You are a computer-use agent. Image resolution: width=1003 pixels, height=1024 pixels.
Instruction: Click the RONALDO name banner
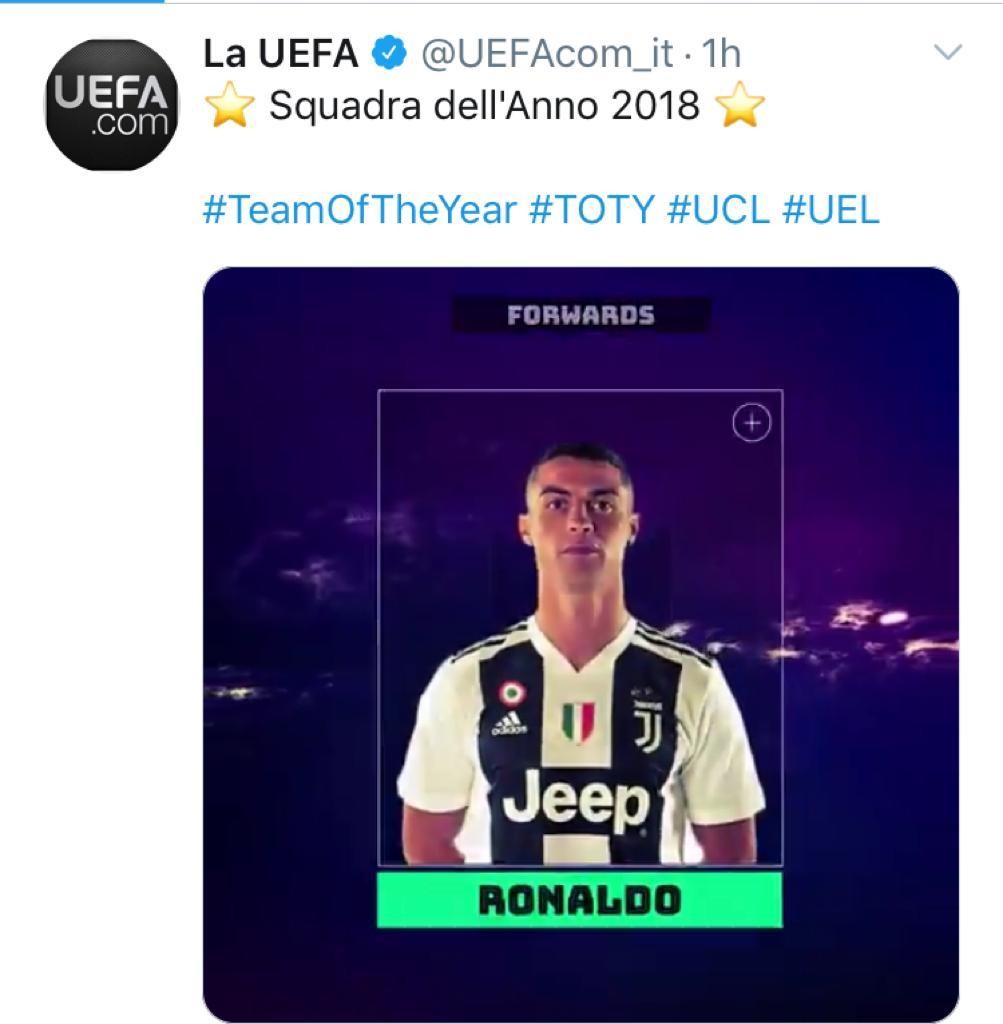point(580,901)
